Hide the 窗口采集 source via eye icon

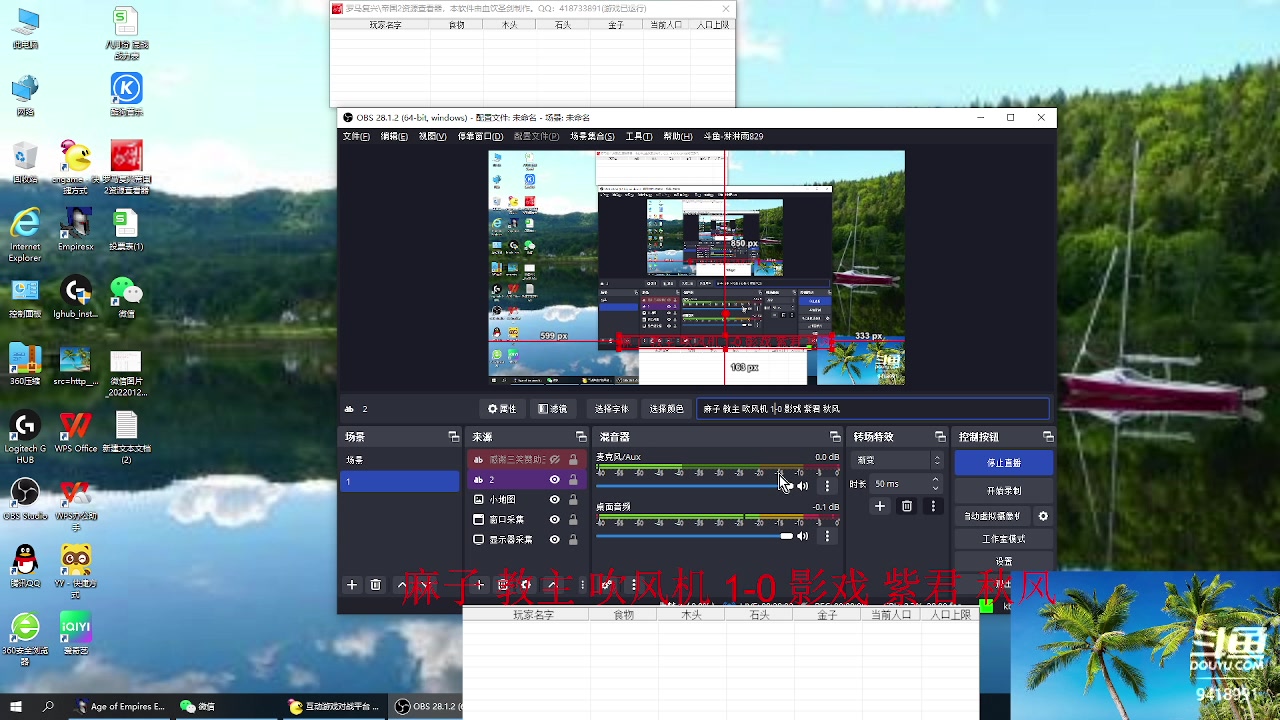coord(554,520)
